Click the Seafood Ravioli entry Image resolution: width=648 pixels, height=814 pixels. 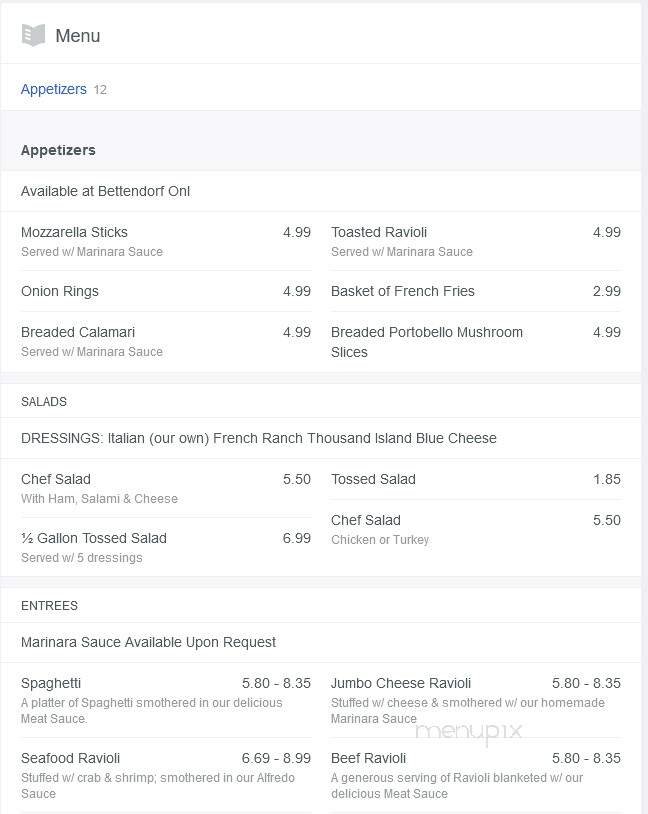click(70, 758)
